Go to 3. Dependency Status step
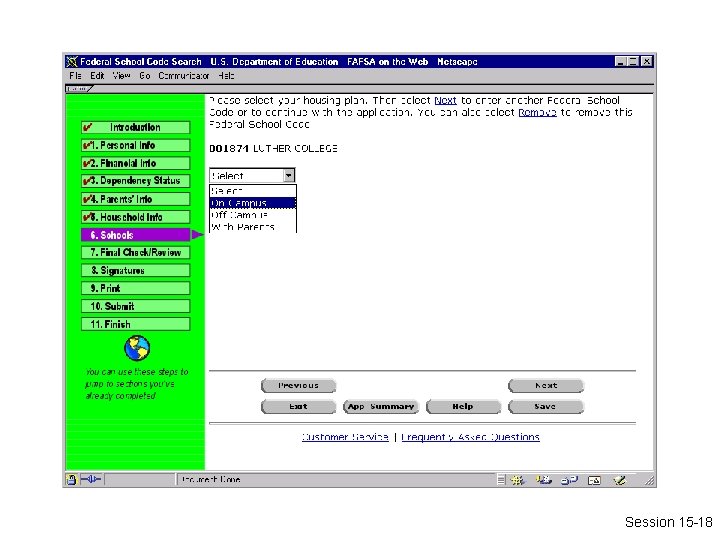Viewport: 720px width, 540px height. click(x=135, y=181)
